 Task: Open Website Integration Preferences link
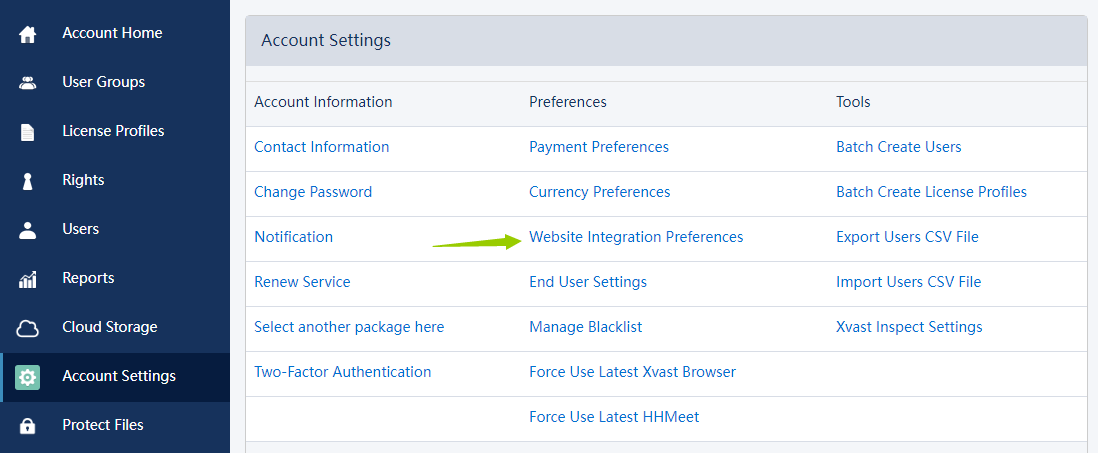click(636, 237)
